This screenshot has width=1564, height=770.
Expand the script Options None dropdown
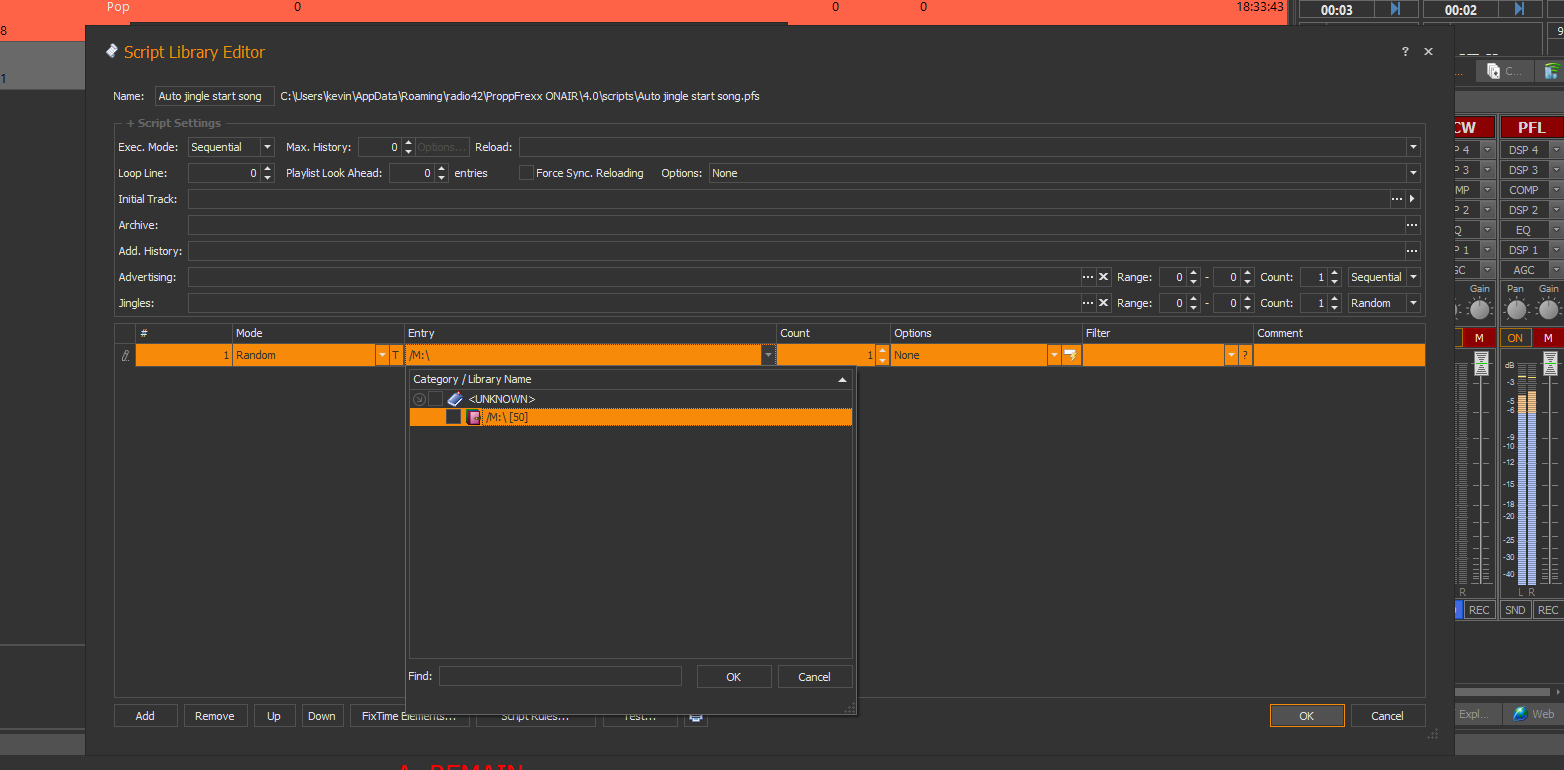tap(1413, 173)
